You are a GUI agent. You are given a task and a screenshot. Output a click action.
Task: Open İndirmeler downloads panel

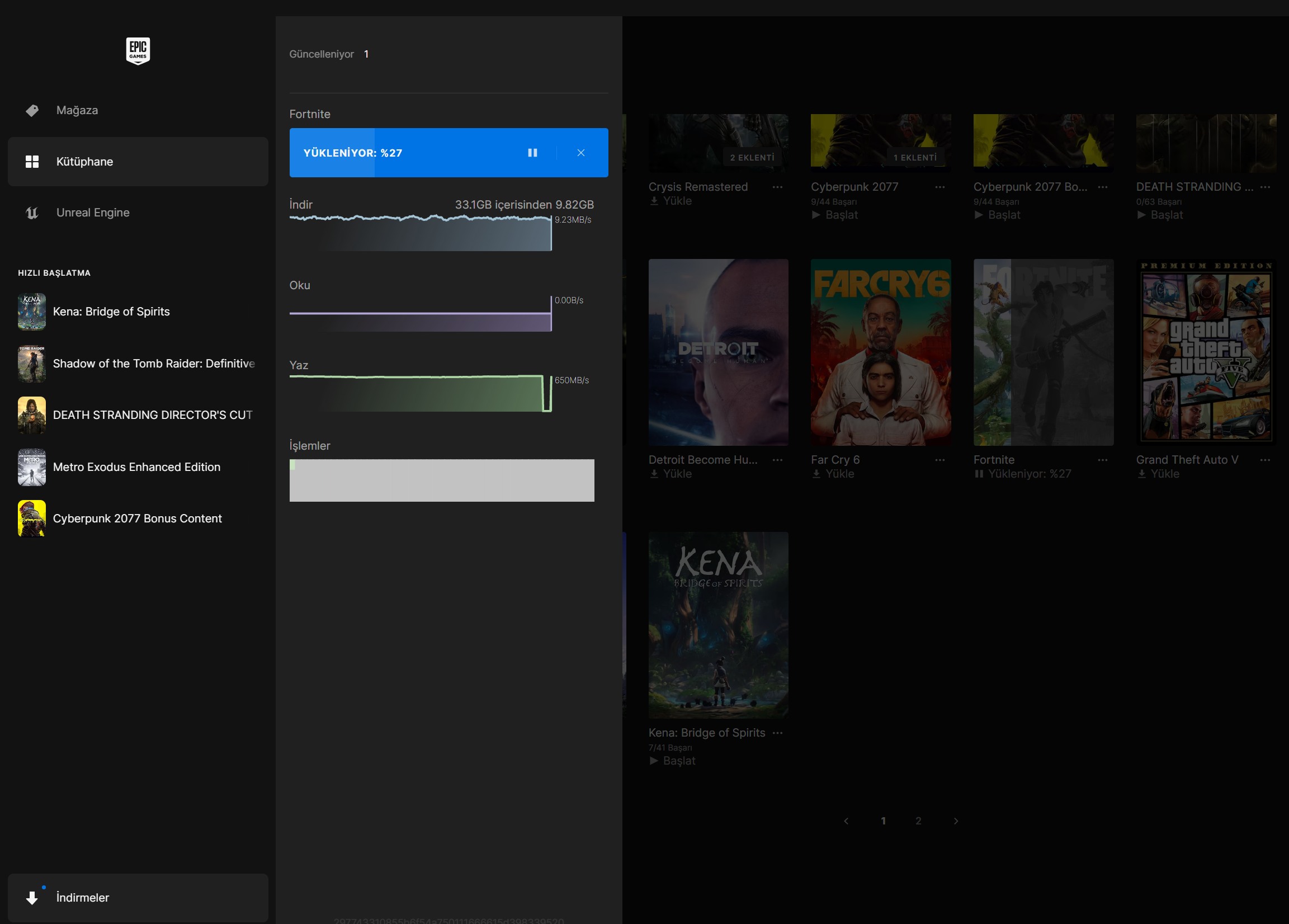(138, 897)
